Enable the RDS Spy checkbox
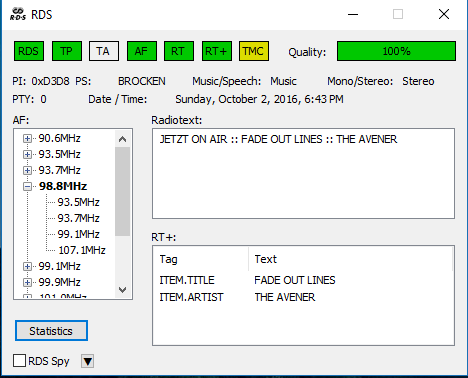 pyautogui.click(x=19, y=361)
